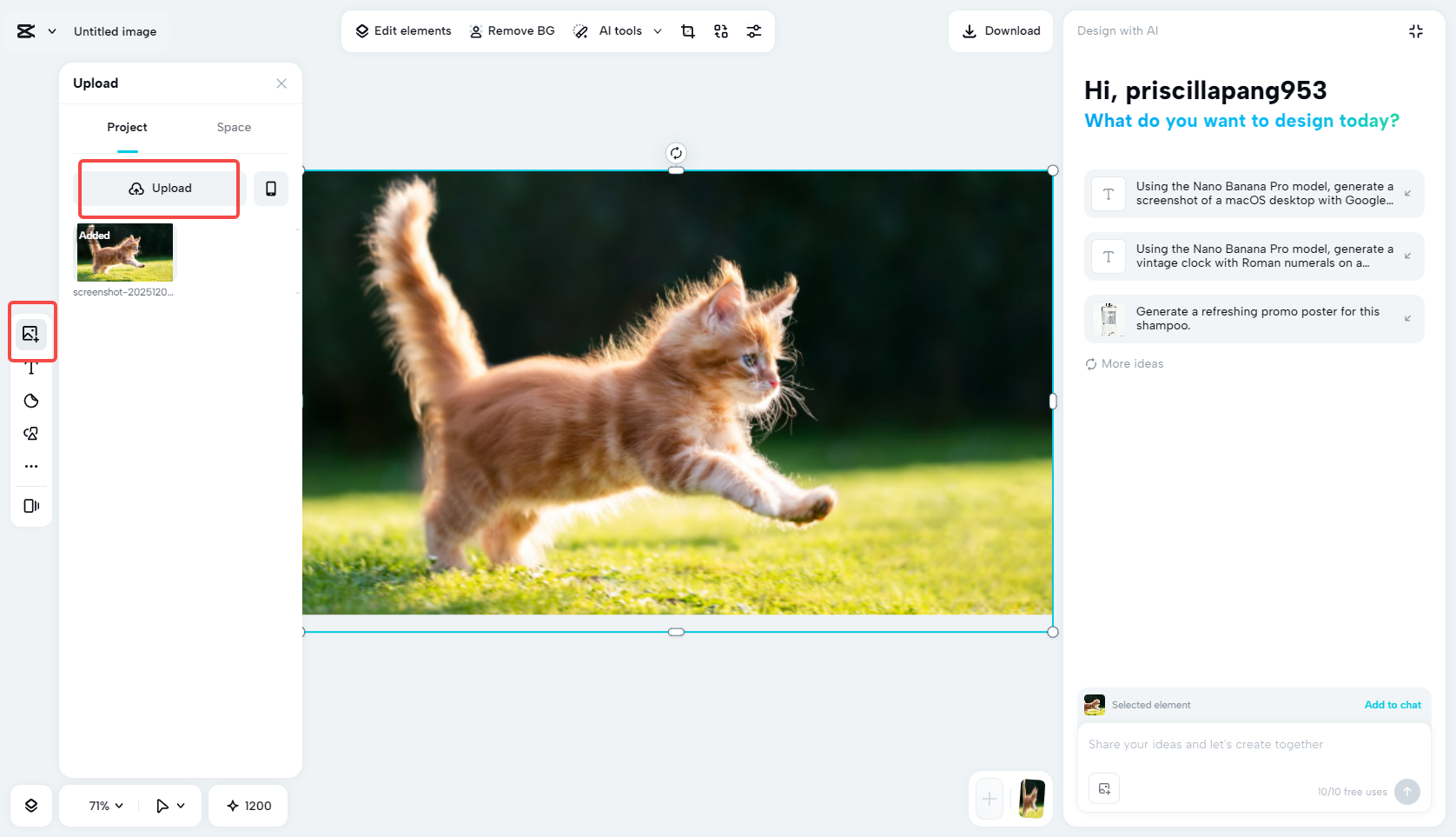Select the uploaded cat screenshot thumbnail
This screenshot has height=837, width=1456.
coord(124,252)
